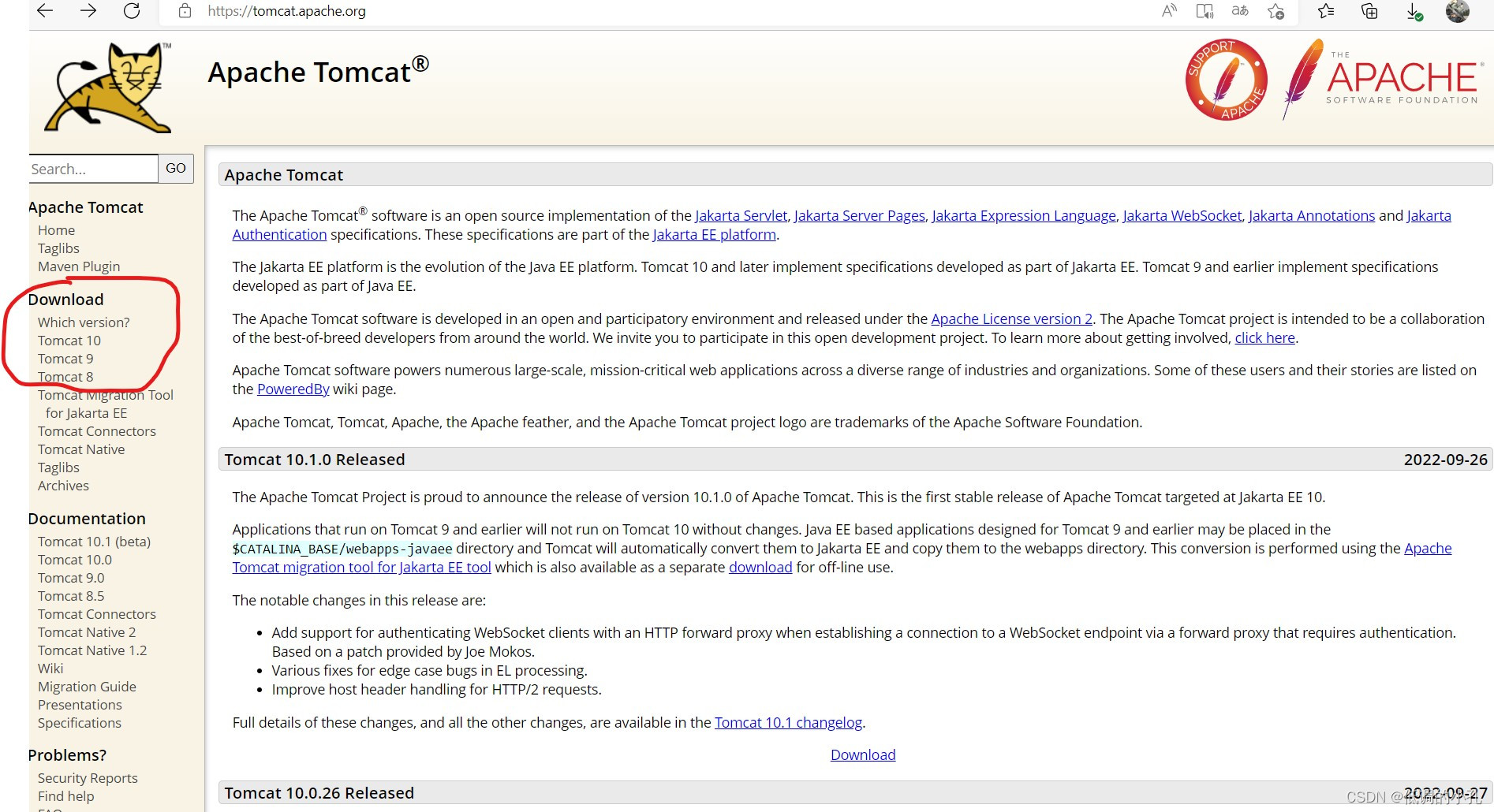This screenshot has height=812, width=1494.
Task: Open the Wiki link
Action: 50,669
